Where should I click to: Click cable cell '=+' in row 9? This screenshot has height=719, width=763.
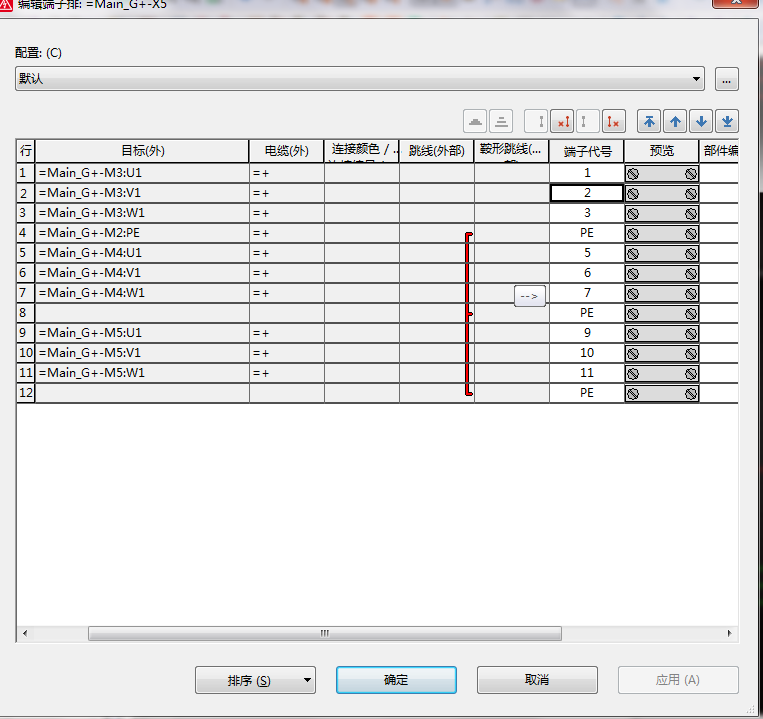[287, 333]
